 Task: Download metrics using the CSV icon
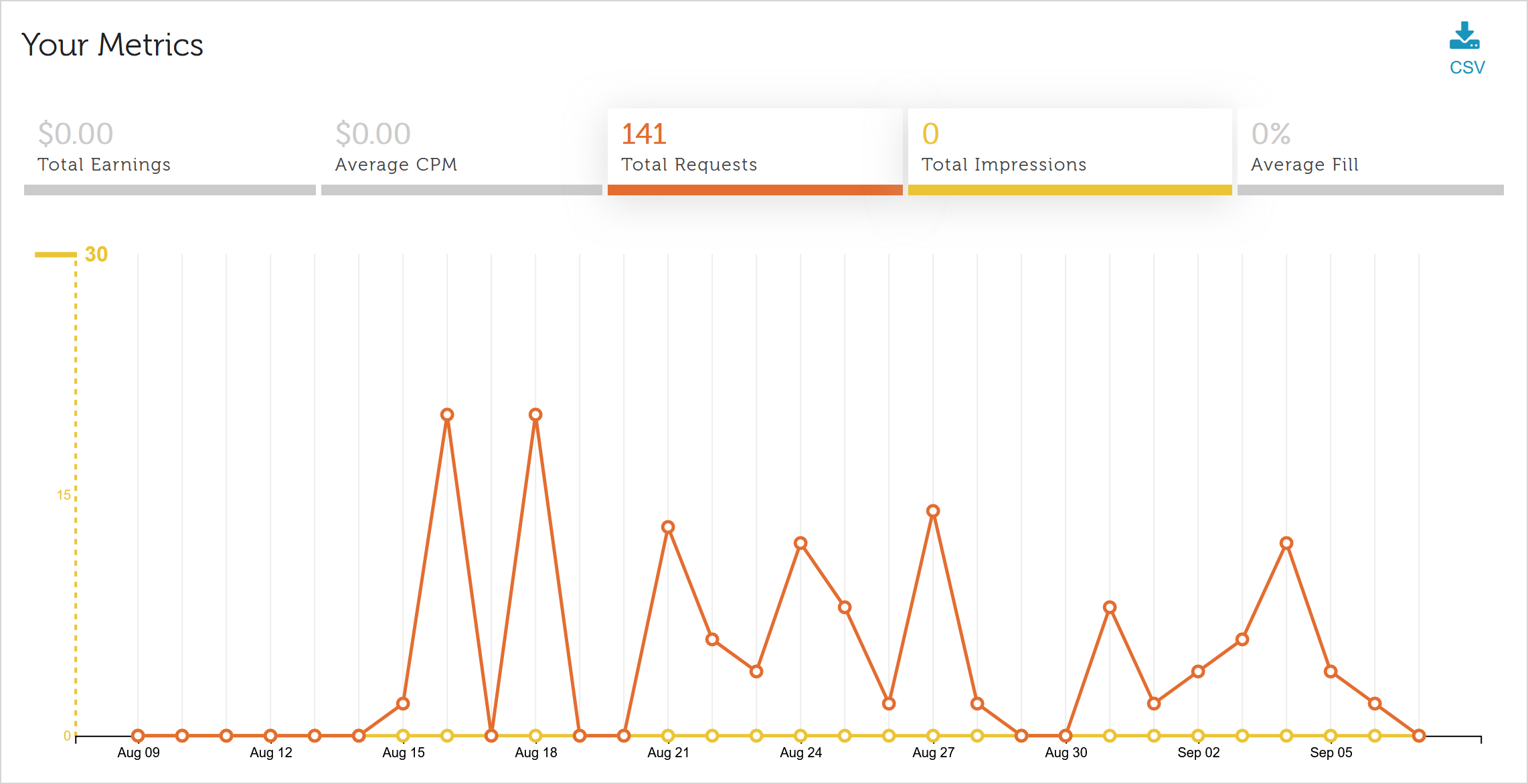1466,48
